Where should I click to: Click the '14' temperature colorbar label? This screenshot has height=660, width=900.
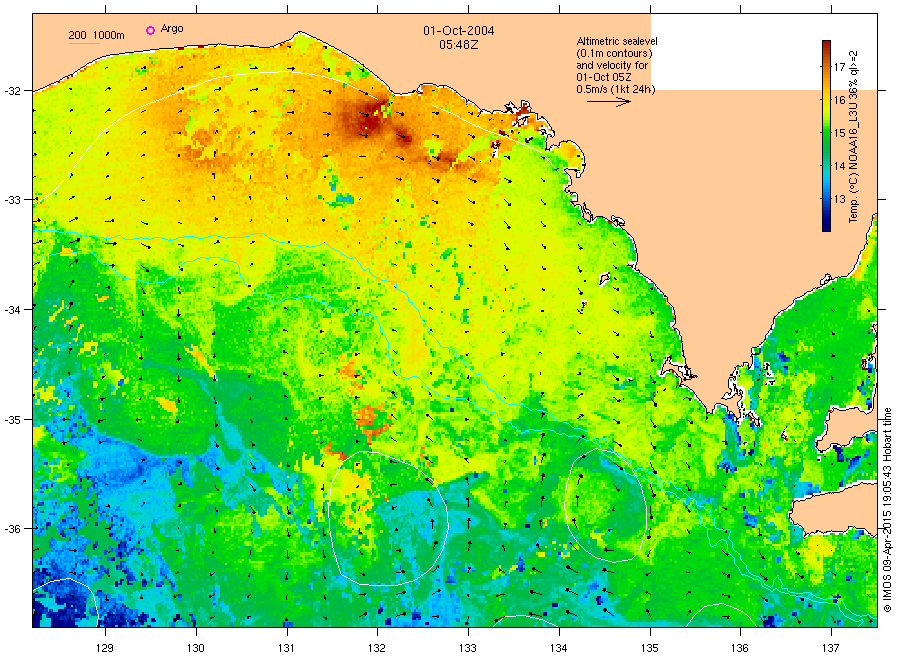(839, 166)
